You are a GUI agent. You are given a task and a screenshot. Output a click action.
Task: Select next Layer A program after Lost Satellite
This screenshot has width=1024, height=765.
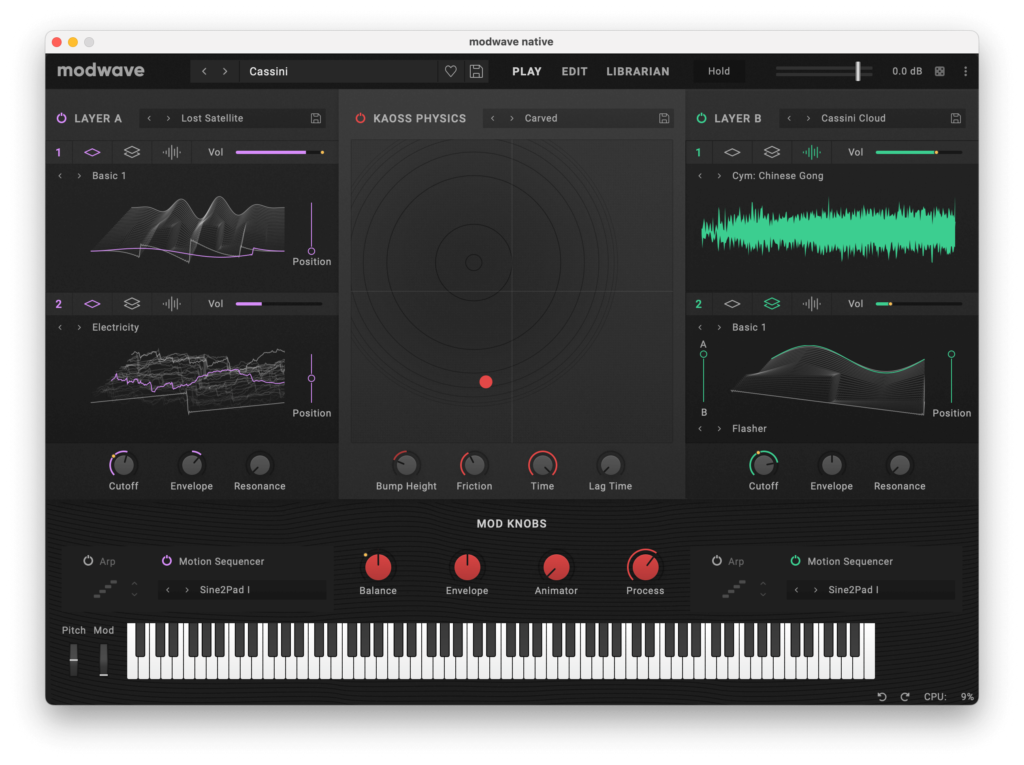168,118
